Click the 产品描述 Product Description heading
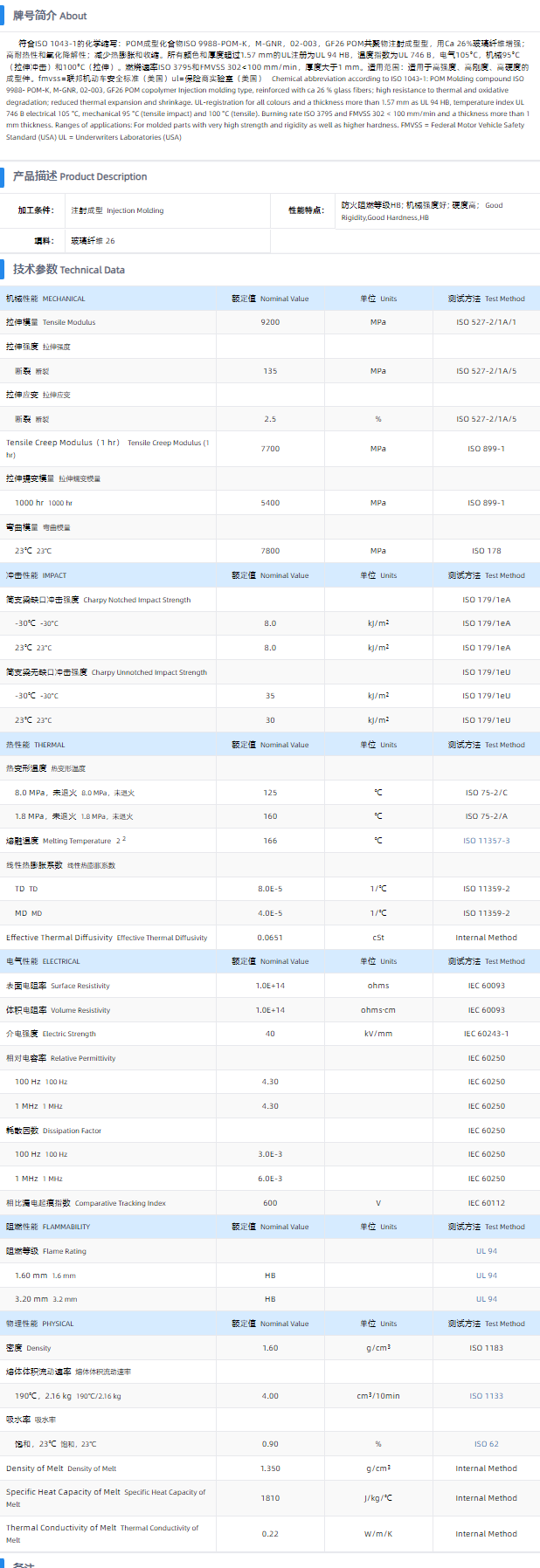 point(80,176)
